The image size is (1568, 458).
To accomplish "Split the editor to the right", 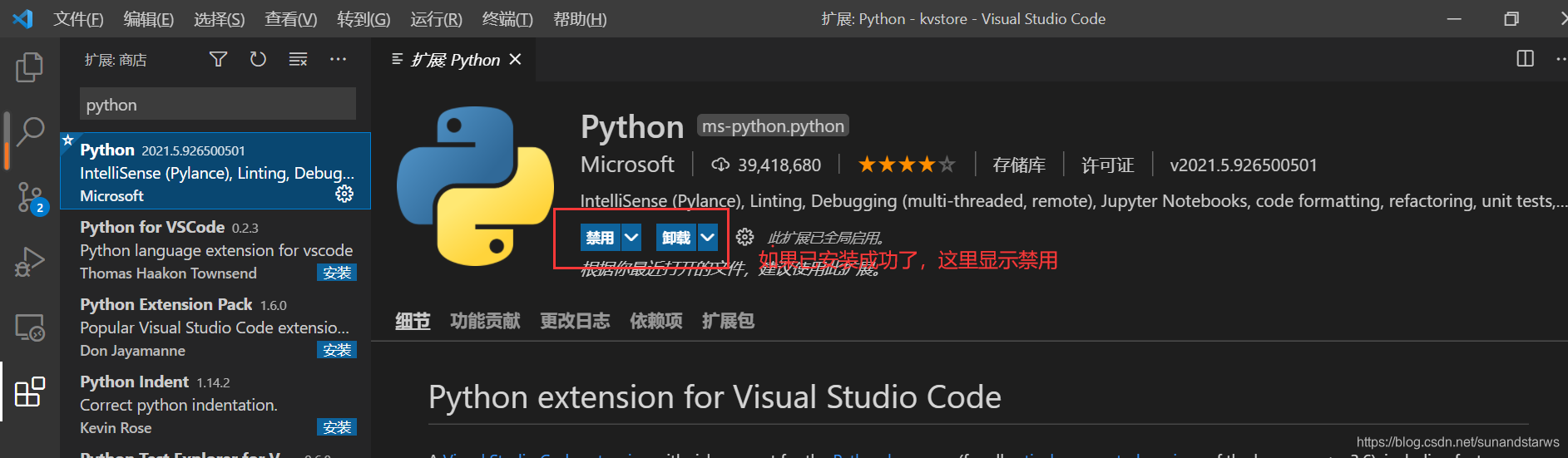I will [1525, 58].
